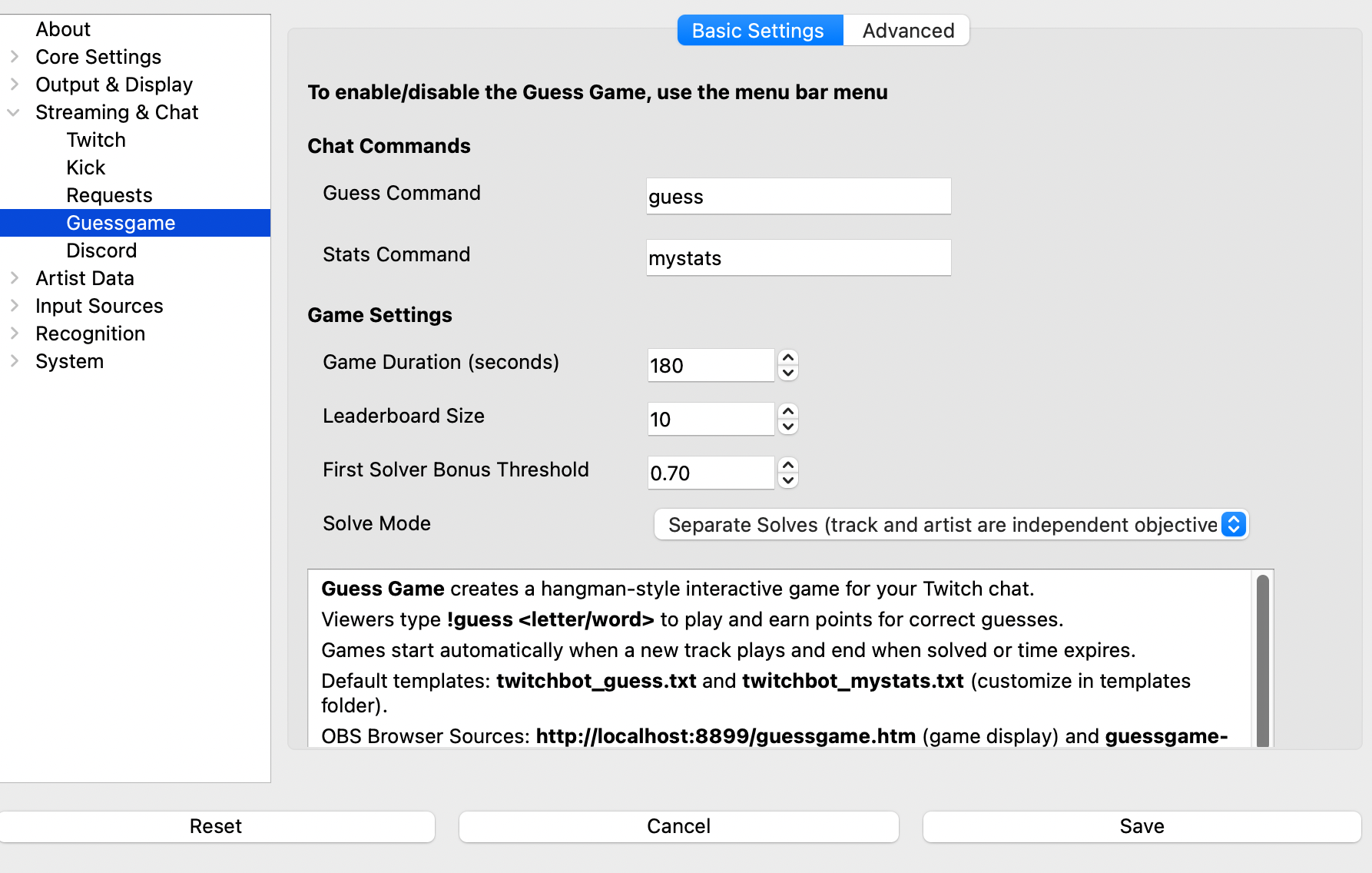Lower the First Solver Bonus Threshold value

click(x=787, y=480)
